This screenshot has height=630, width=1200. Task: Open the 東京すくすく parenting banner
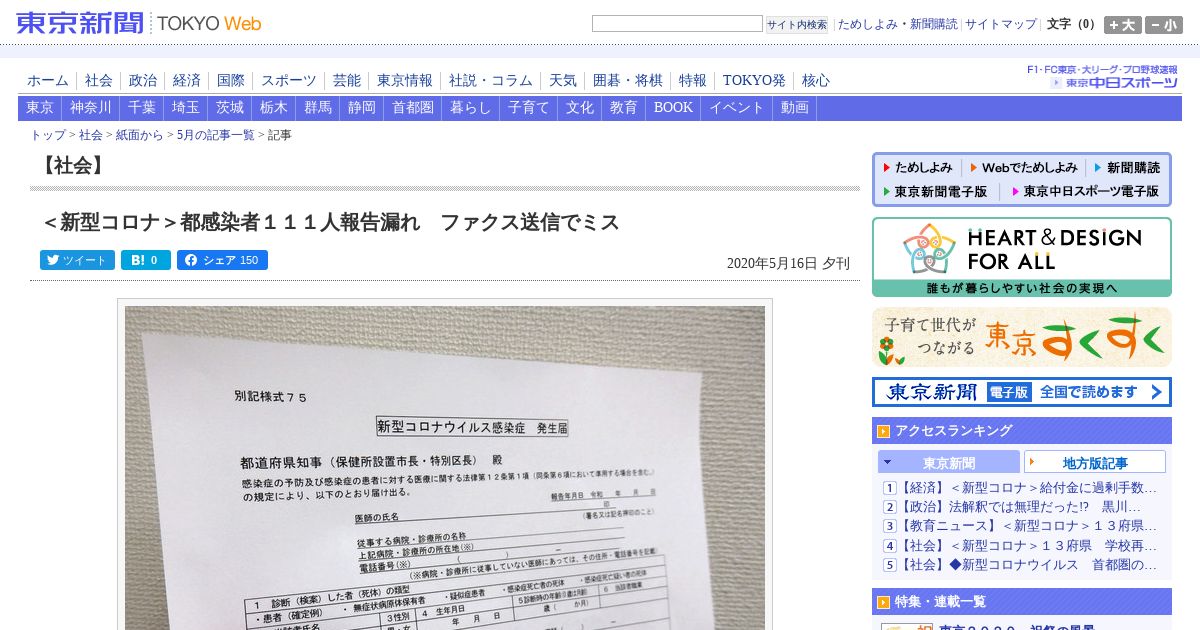pyautogui.click(x=1021, y=337)
